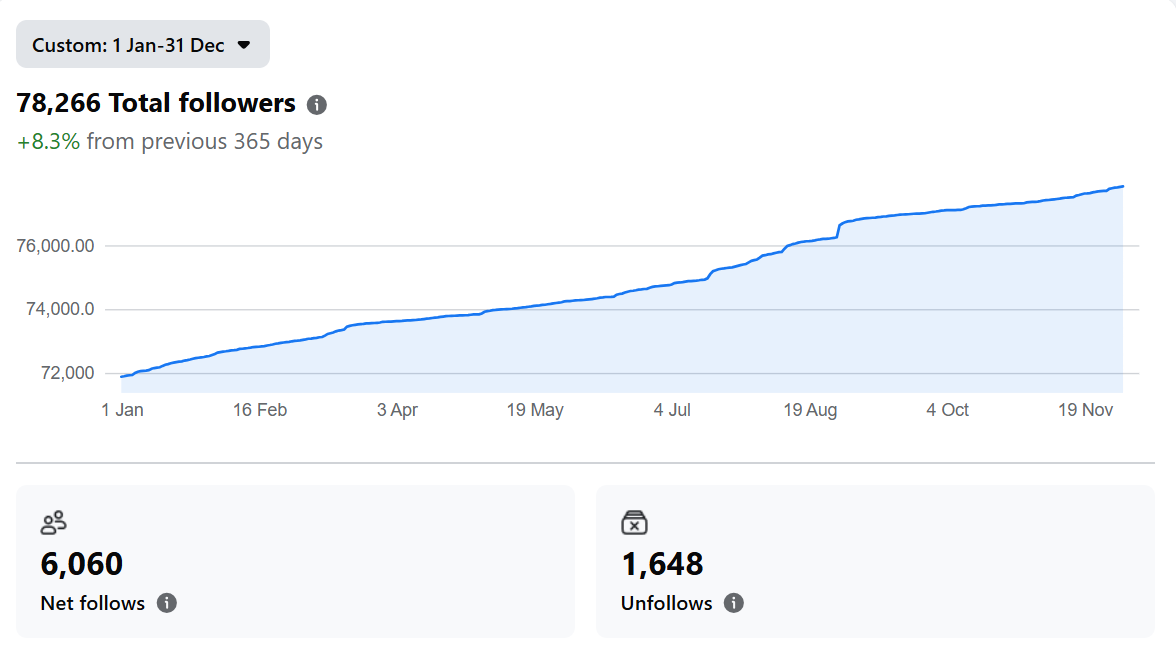Click the 4 Jul axis date label
Image resolution: width=1176 pixels, height=654 pixels.
point(672,410)
